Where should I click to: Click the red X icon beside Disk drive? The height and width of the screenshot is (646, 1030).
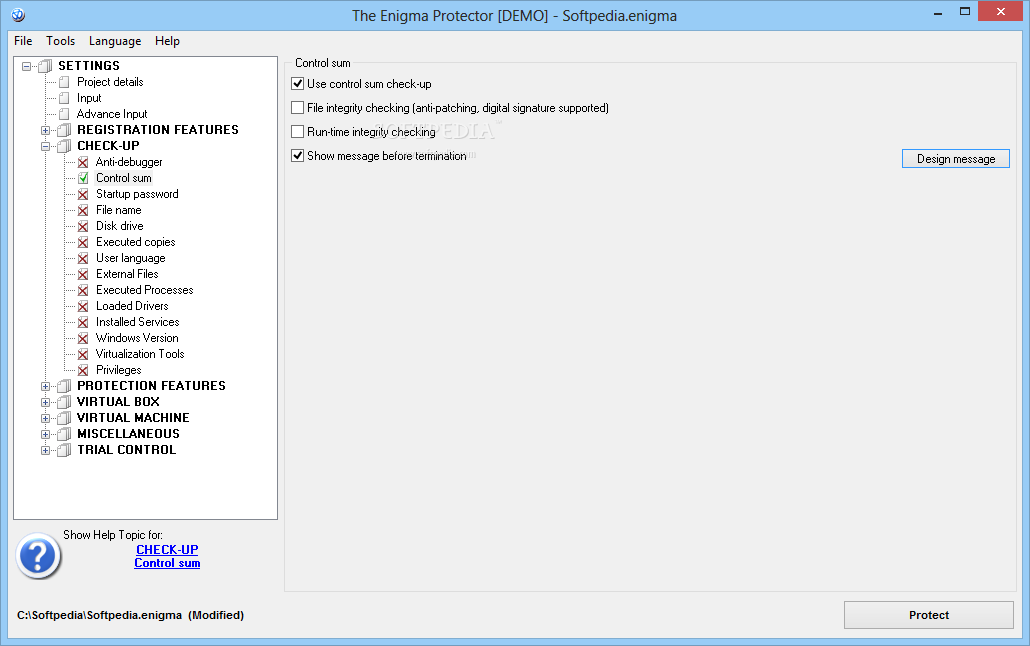83,226
